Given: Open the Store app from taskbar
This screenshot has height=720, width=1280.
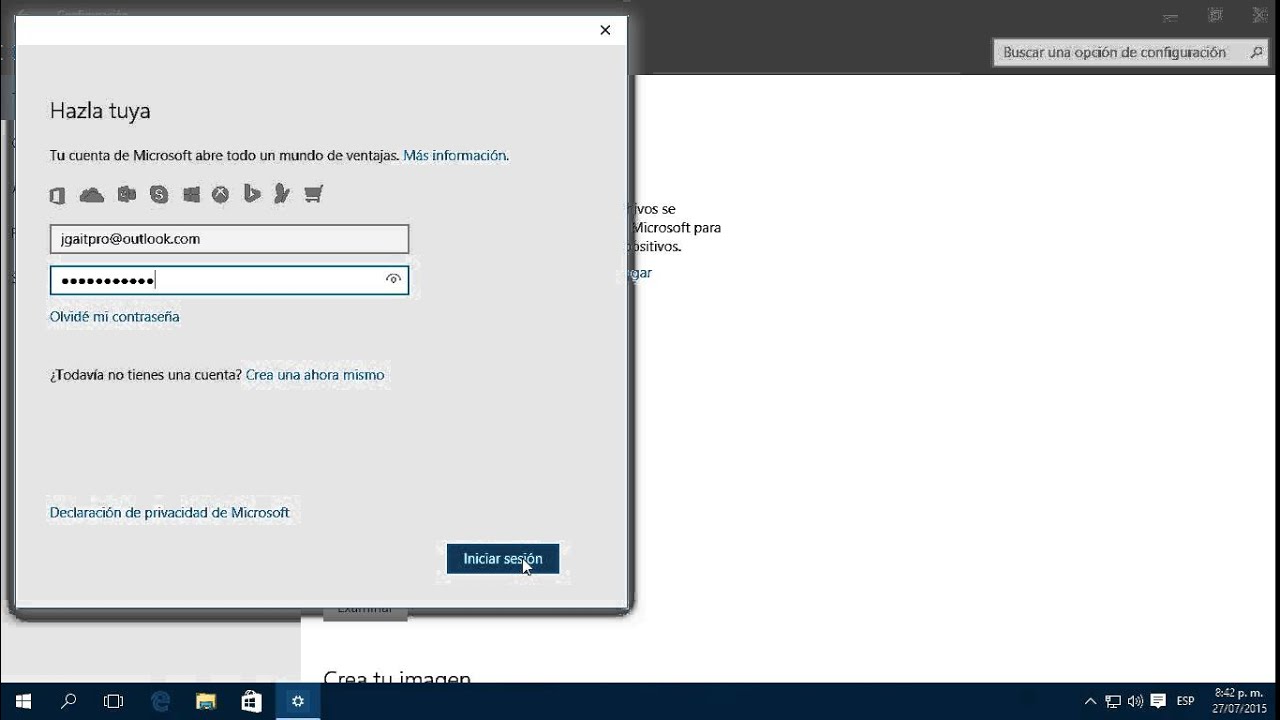Looking at the screenshot, I should [251, 702].
